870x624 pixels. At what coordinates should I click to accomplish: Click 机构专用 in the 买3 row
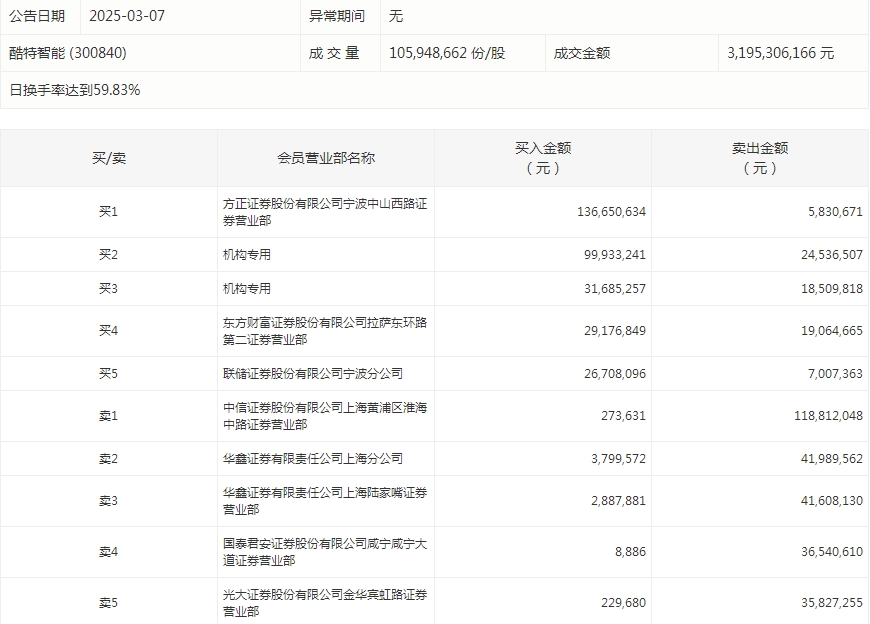pos(247,288)
